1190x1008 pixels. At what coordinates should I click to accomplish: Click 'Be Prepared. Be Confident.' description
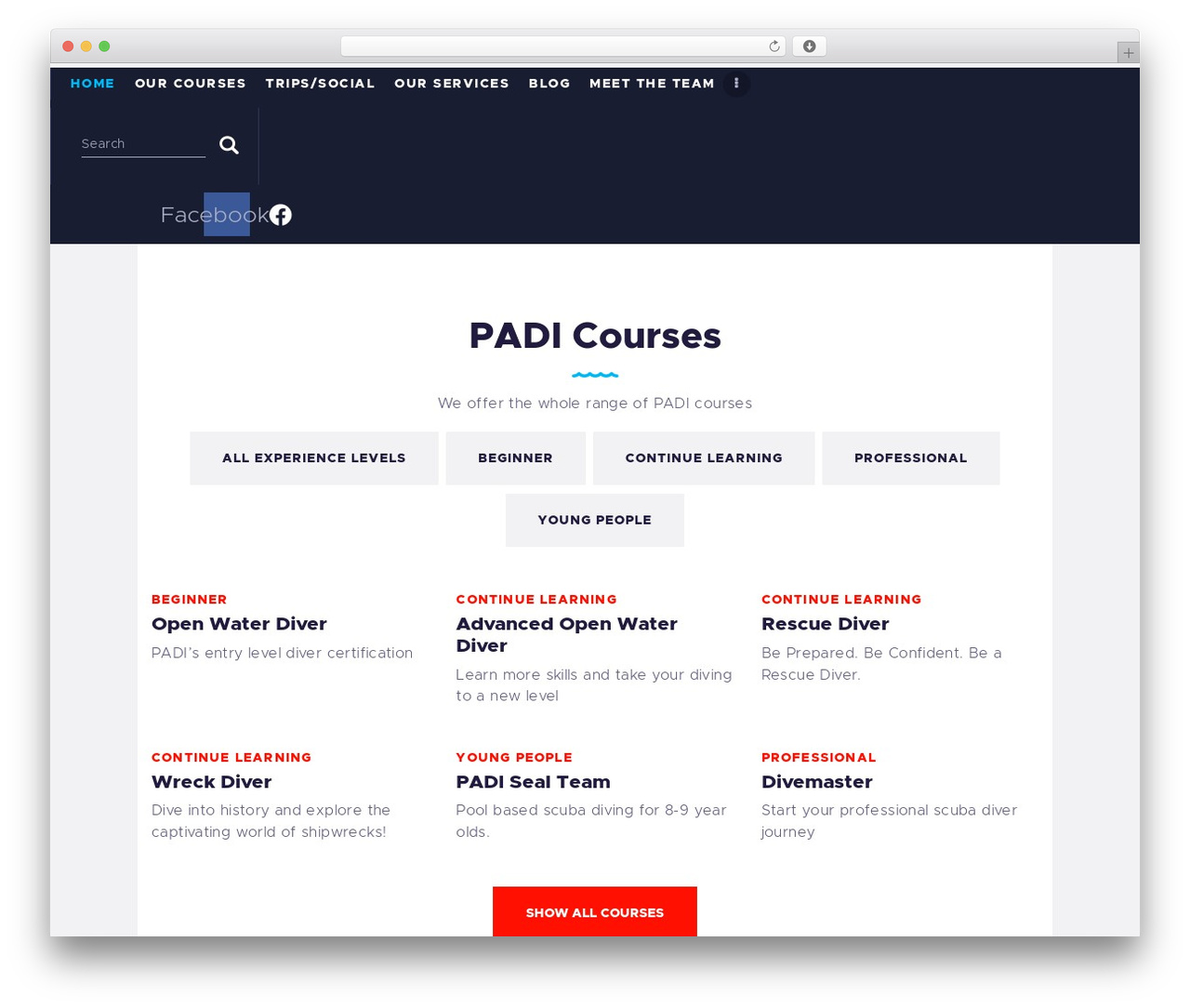click(x=881, y=664)
